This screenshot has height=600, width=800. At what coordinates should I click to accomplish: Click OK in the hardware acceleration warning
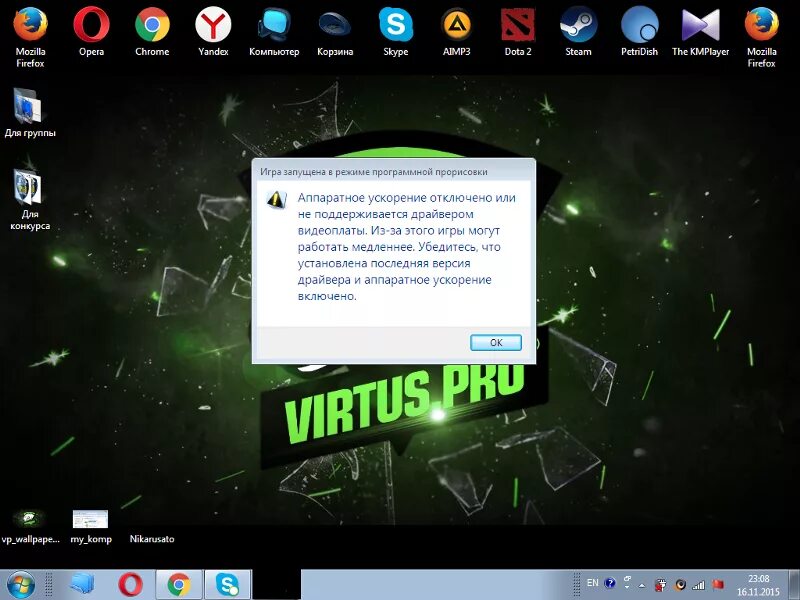coord(495,342)
